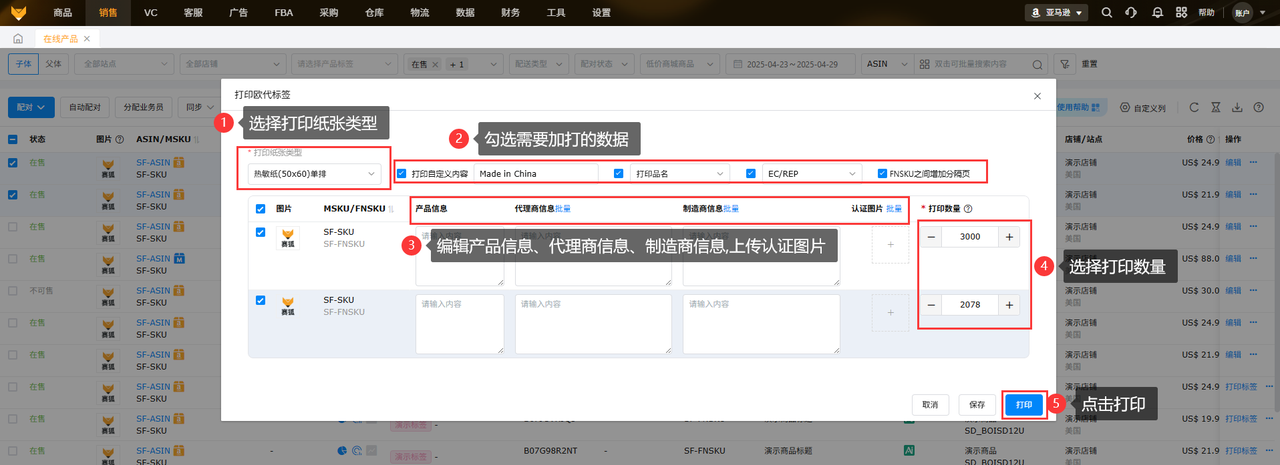Image resolution: width=1280 pixels, height=465 pixels.
Task: Open the 配对状态 filter dropdown
Action: (604, 63)
